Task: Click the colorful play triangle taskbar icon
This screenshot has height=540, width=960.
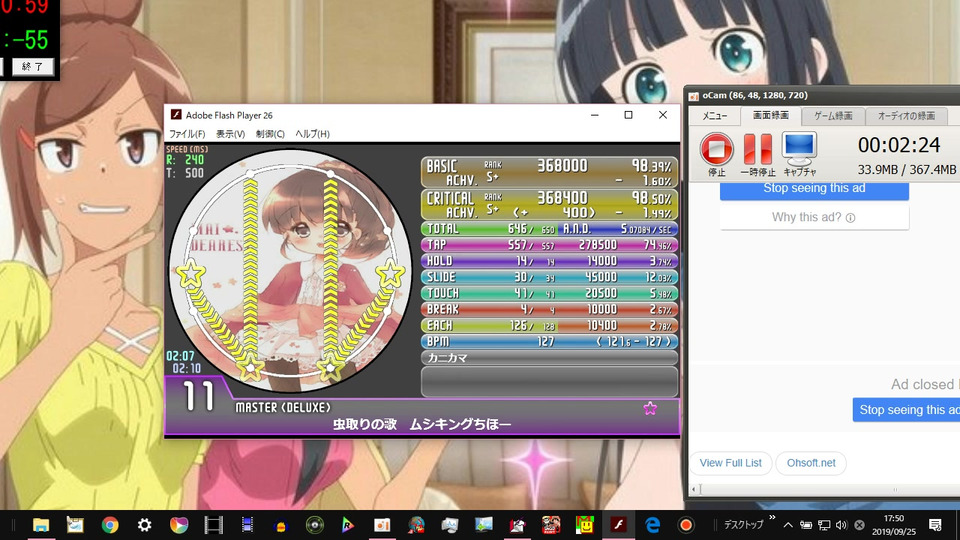Action: point(348,525)
